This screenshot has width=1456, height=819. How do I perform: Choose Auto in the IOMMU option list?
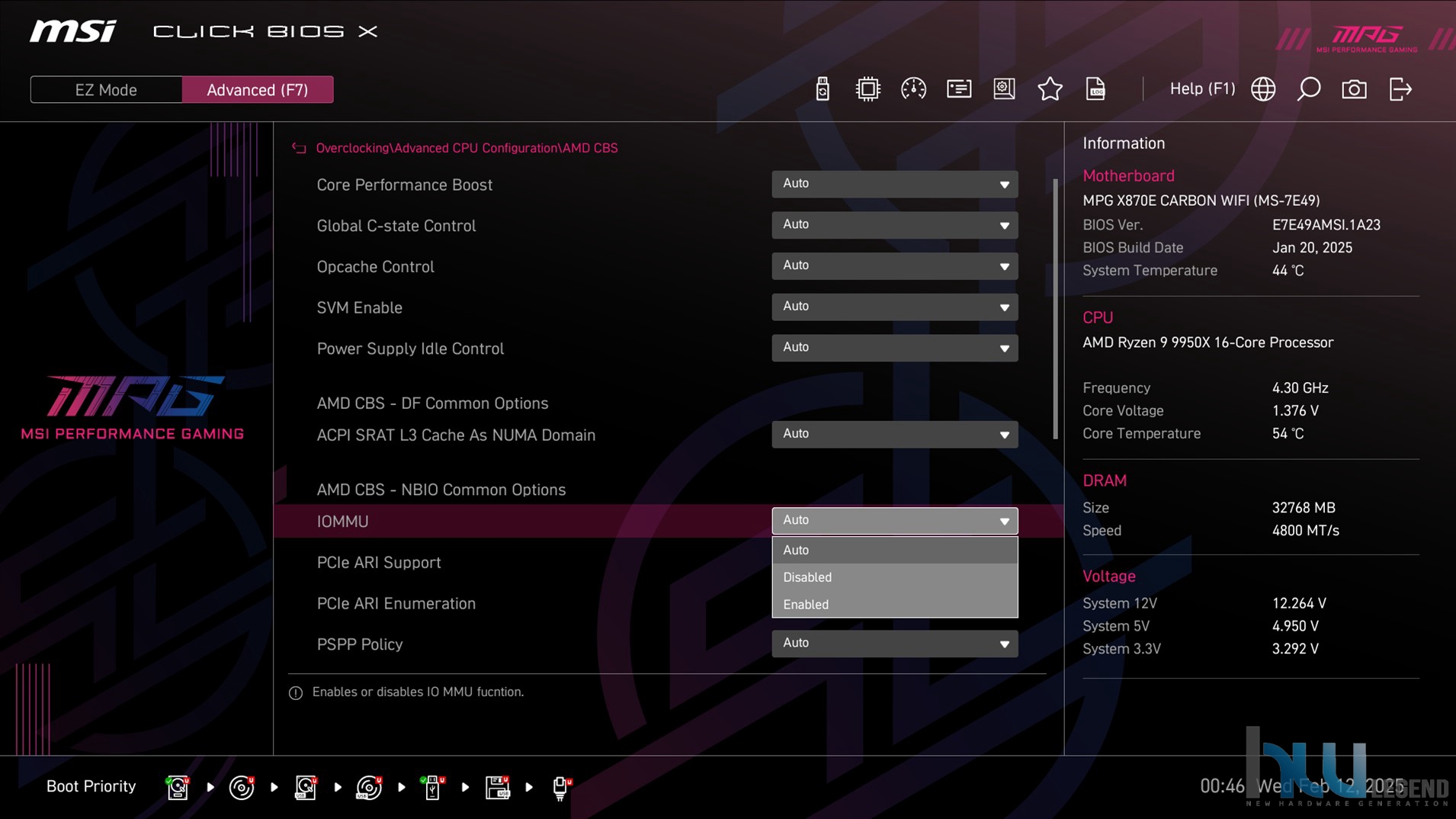pyautogui.click(x=894, y=550)
